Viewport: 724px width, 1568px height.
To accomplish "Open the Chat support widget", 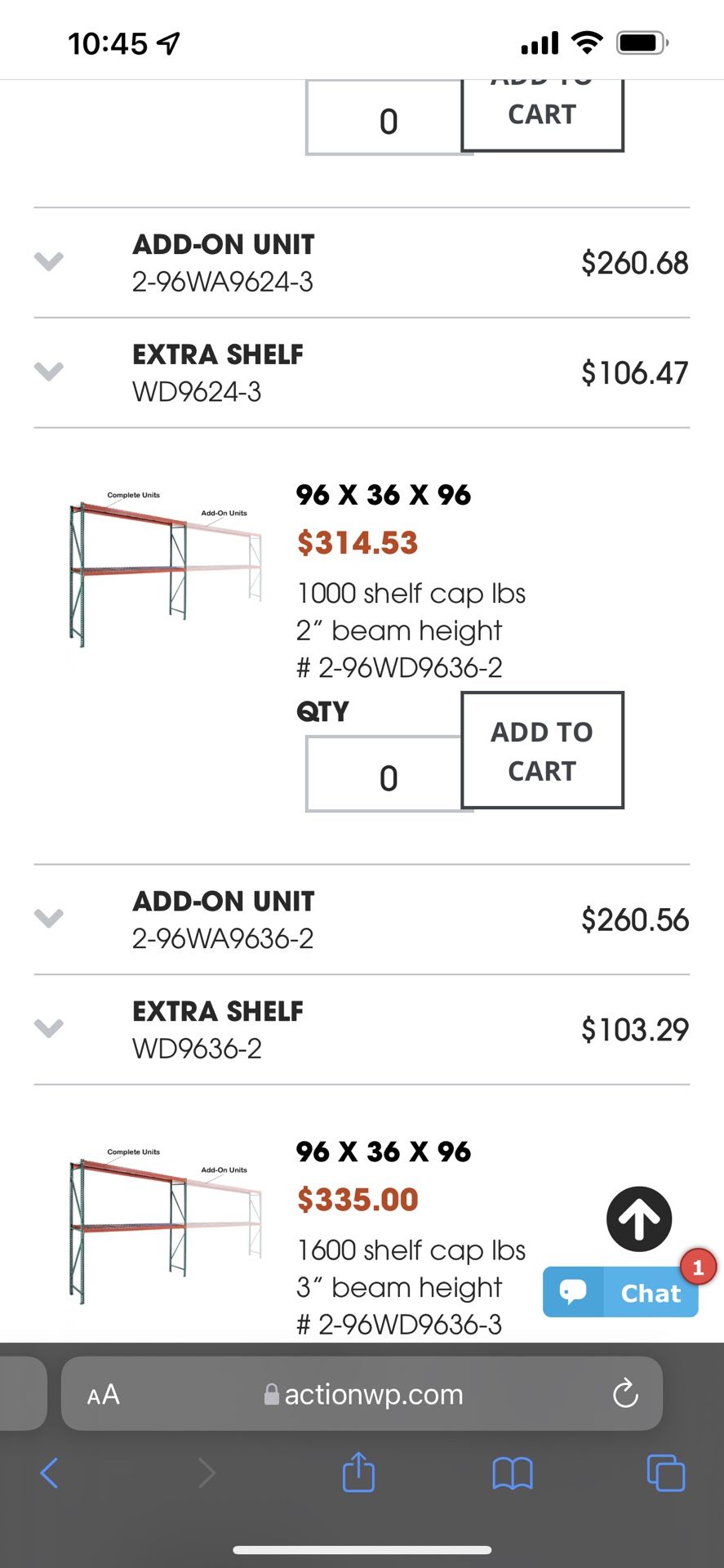I will point(620,1292).
